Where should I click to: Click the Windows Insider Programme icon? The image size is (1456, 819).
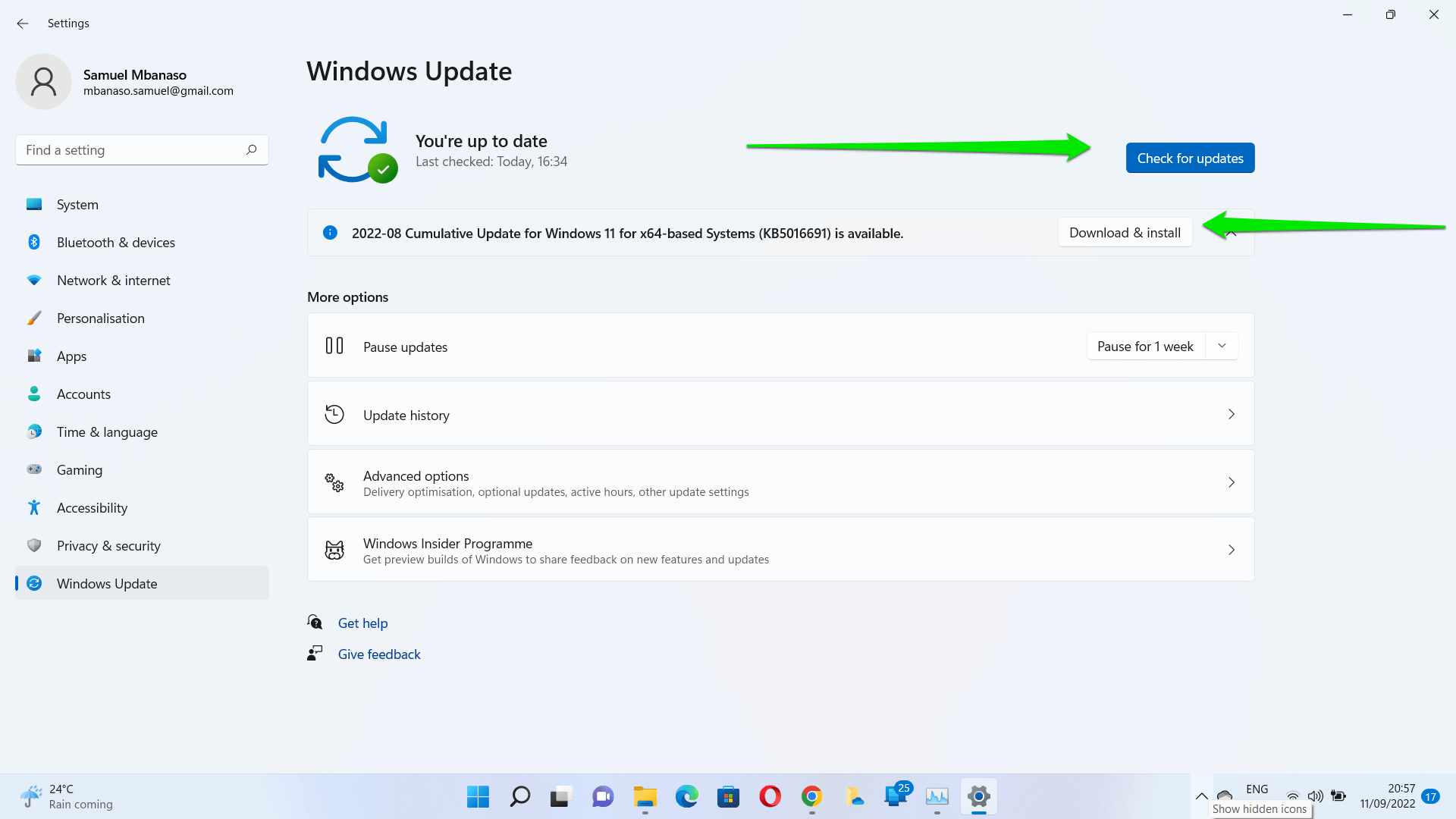[x=334, y=549]
